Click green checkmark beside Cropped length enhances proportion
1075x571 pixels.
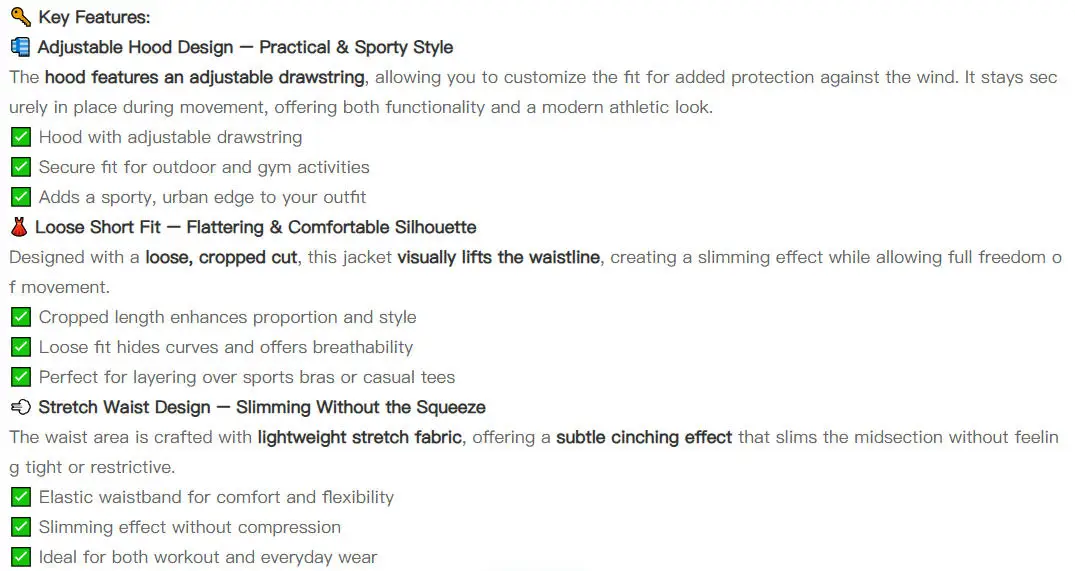point(21,317)
